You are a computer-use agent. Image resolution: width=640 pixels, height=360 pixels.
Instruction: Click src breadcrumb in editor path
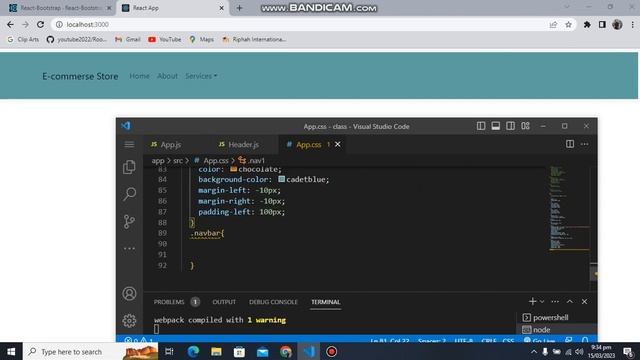[178, 160]
